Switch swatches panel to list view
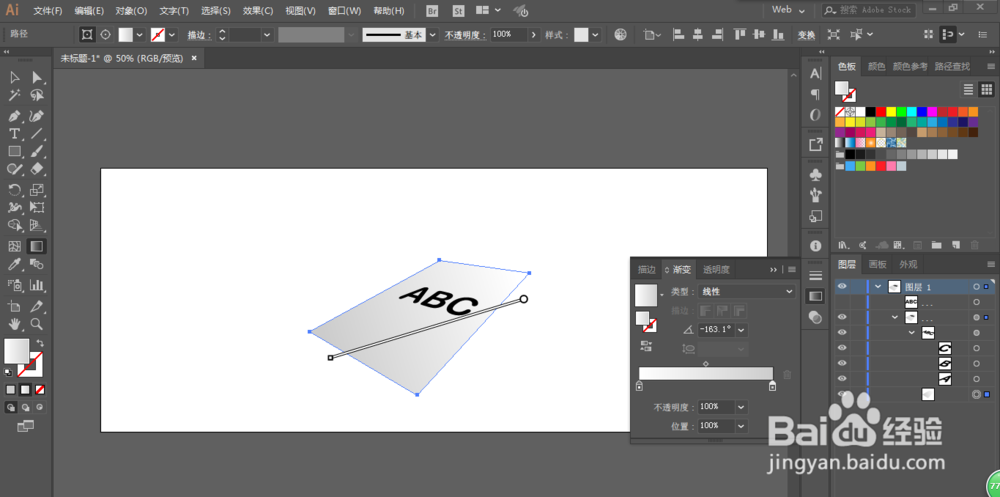This screenshot has width=1000, height=497. pyautogui.click(x=968, y=89)
